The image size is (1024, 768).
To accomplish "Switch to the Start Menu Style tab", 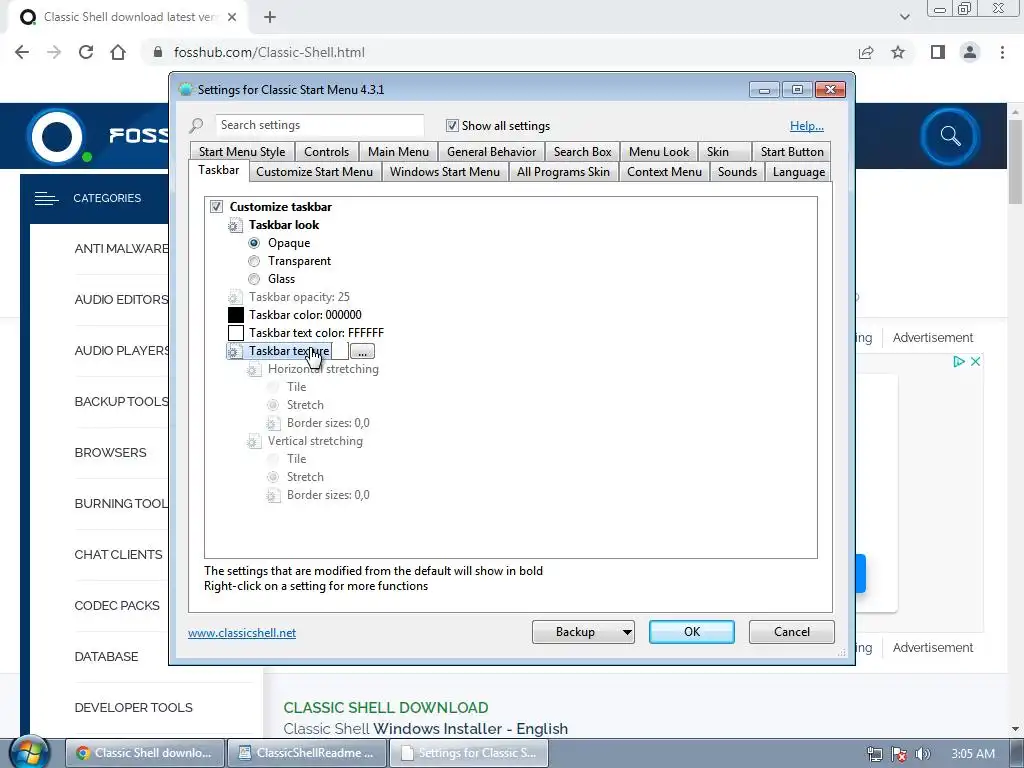I will tap(242, 152).
